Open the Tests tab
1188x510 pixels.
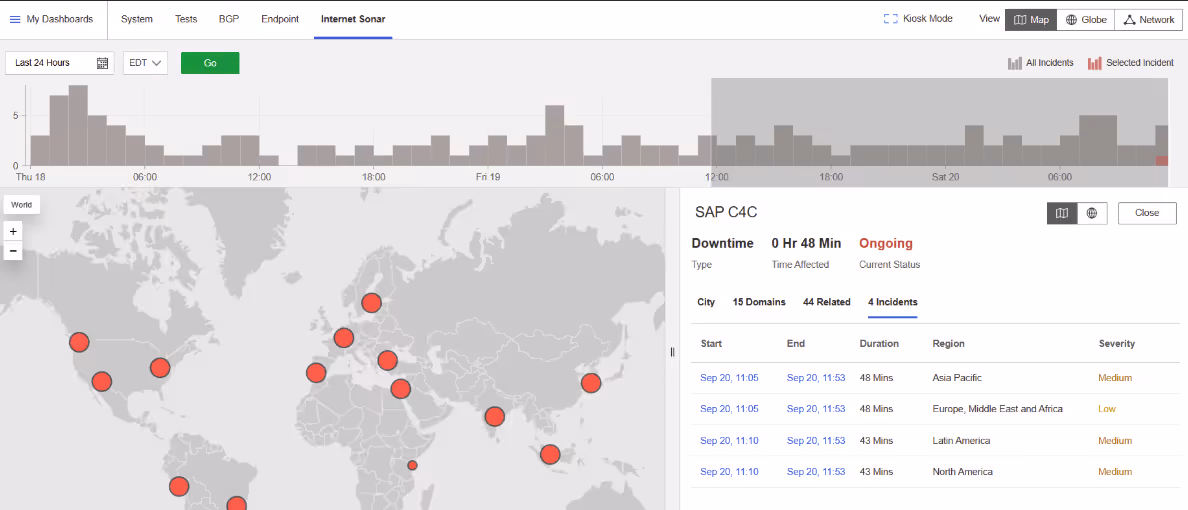point(186,19)
